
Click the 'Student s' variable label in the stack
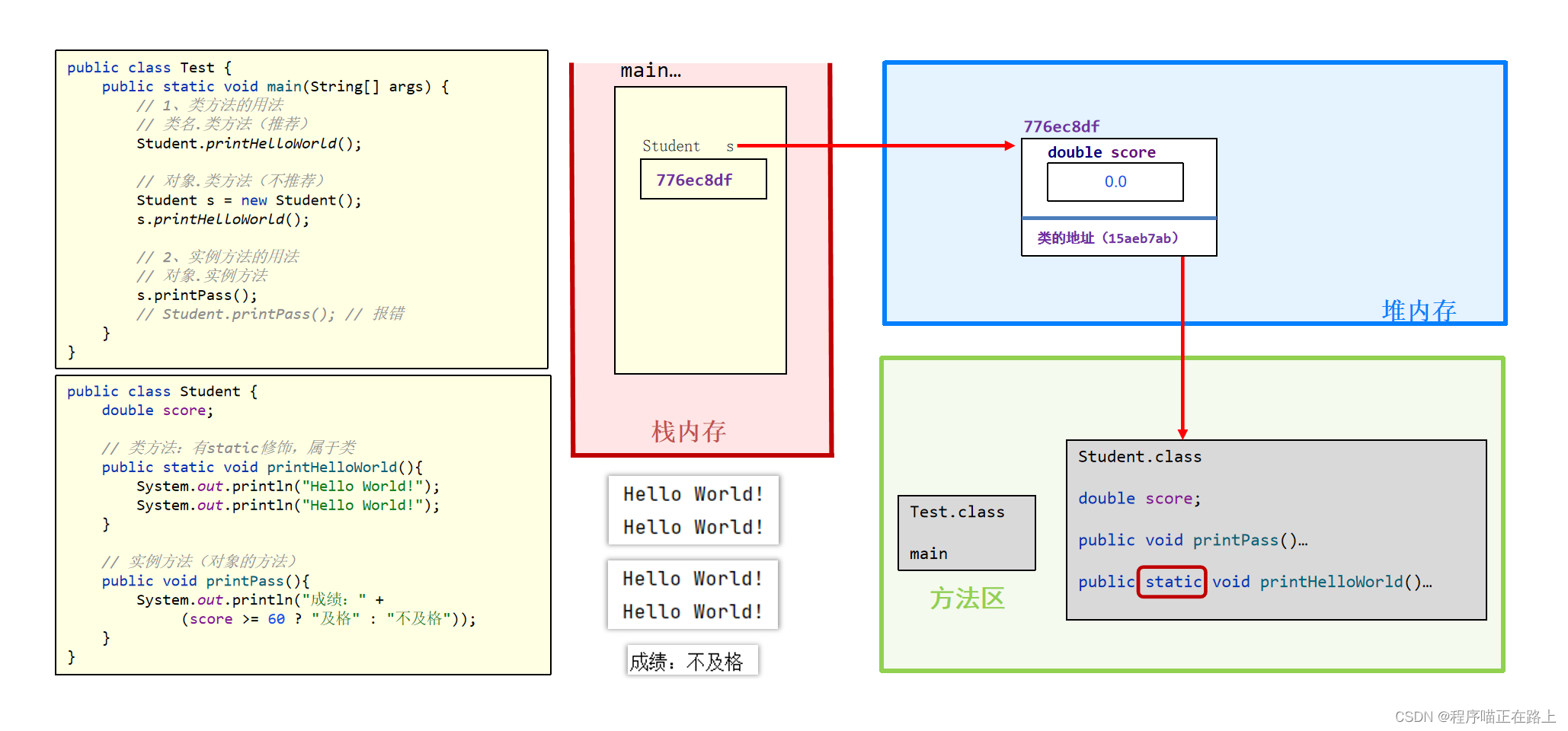point(688,146)
